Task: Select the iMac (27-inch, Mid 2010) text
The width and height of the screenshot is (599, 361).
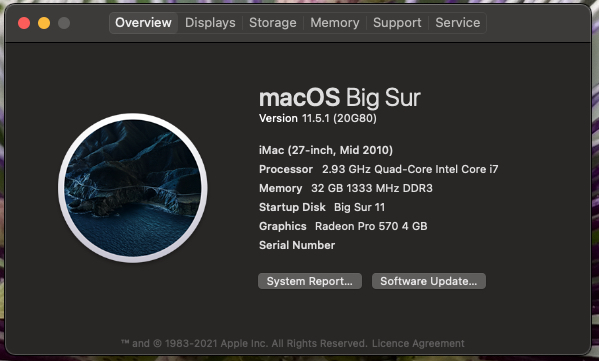Action: [x=326, y=150]
